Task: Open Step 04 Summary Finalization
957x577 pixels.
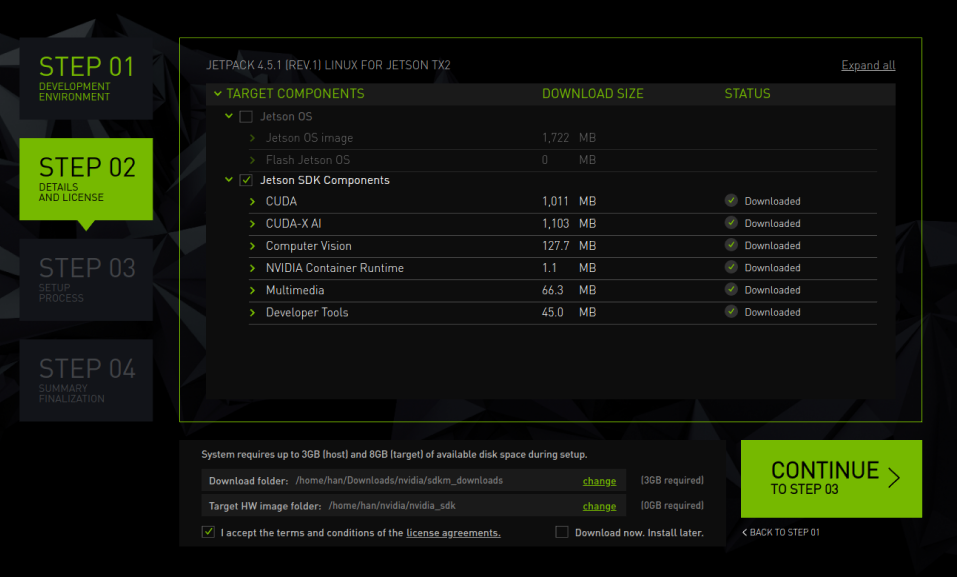Action: point(86,380)
